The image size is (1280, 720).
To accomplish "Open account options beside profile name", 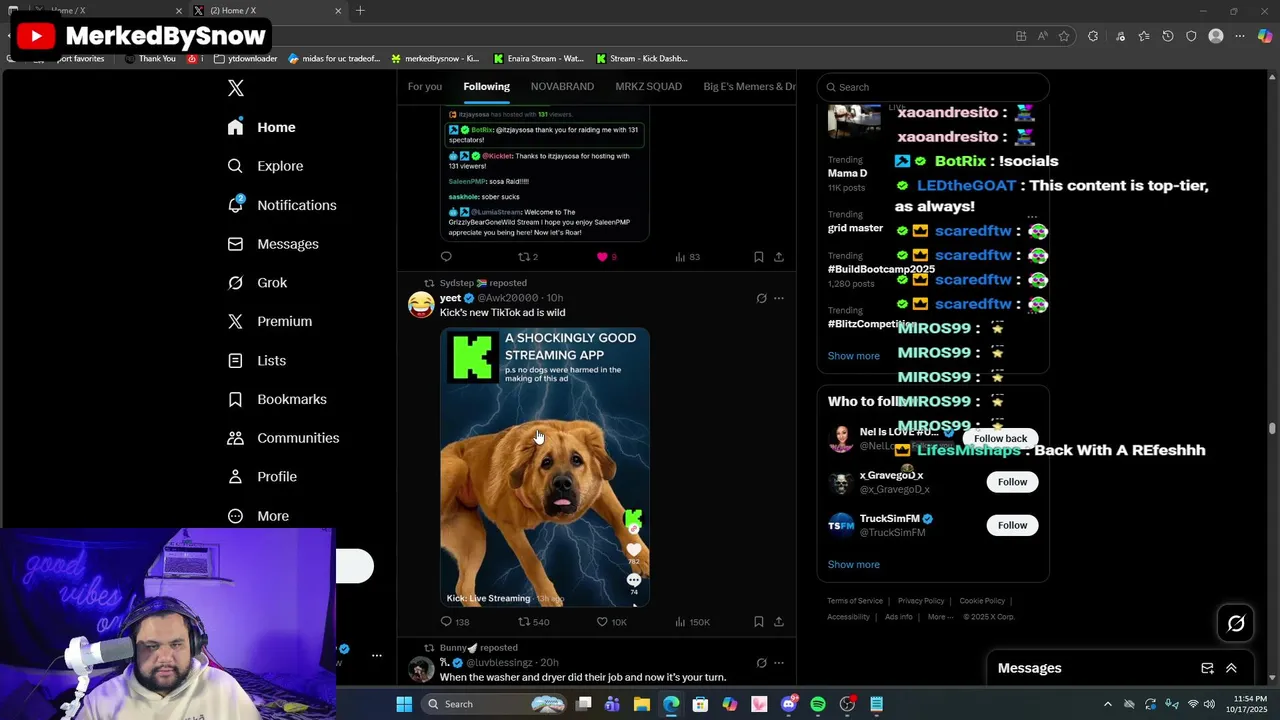I will click(377, 656).
